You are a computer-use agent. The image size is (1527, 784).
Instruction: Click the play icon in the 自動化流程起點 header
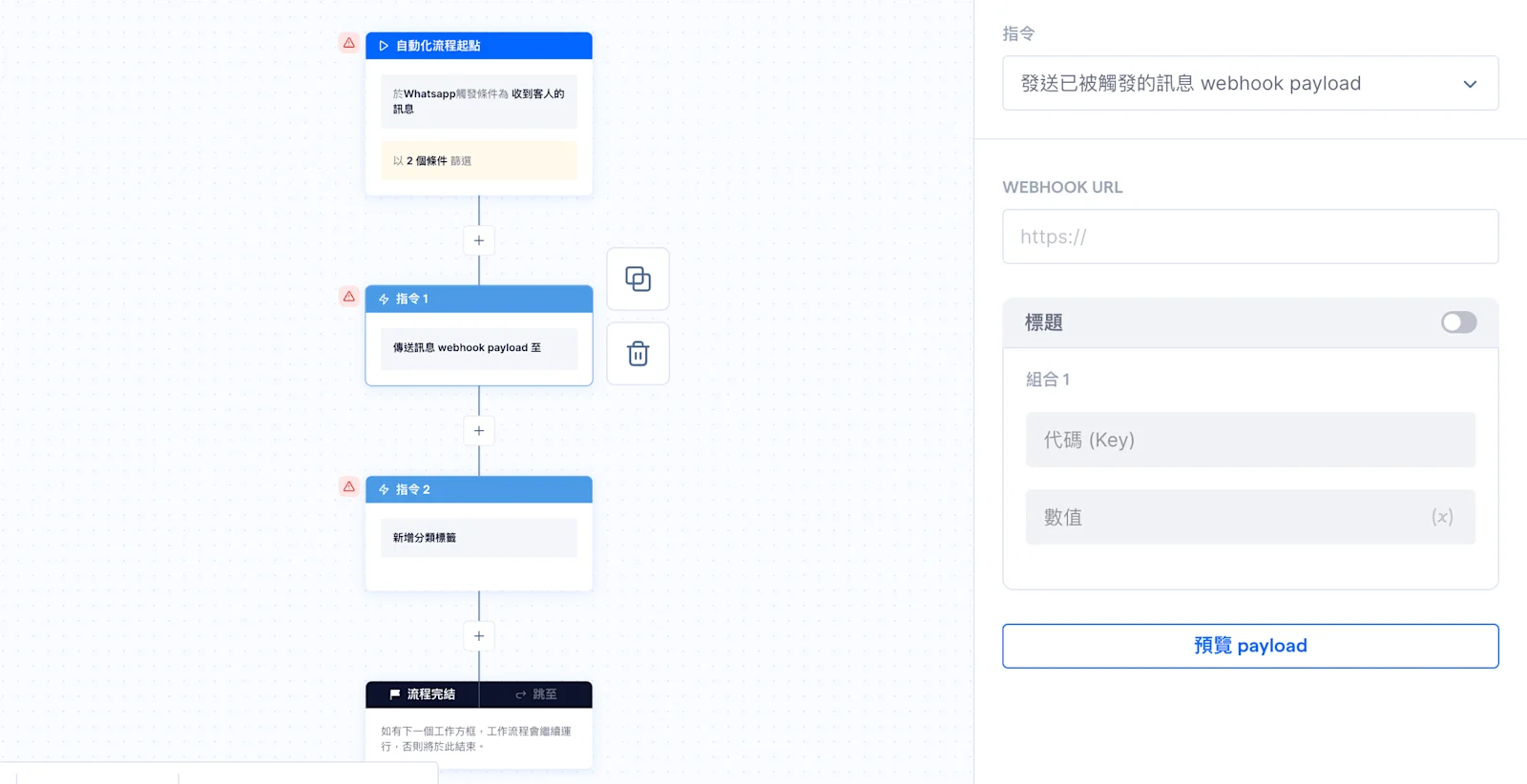(384, 45)
